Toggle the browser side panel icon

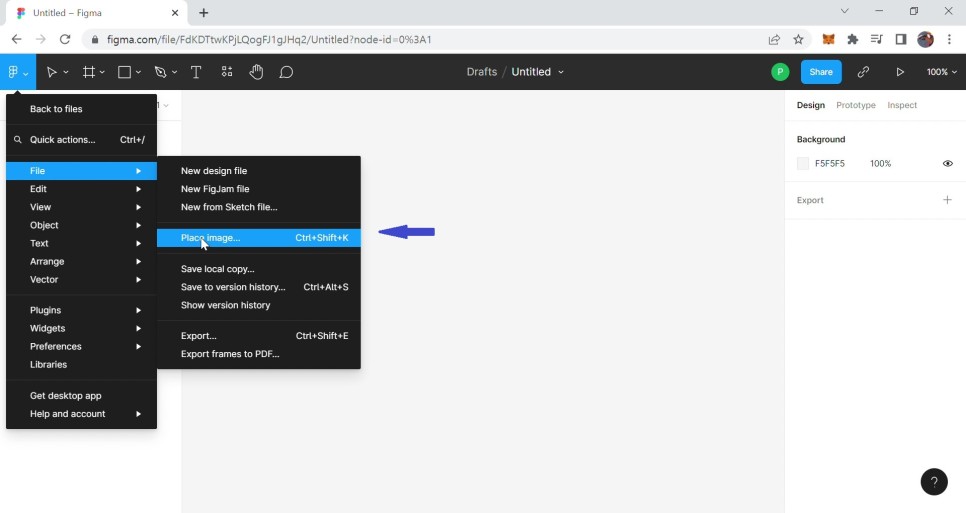[x=901, y=39]
